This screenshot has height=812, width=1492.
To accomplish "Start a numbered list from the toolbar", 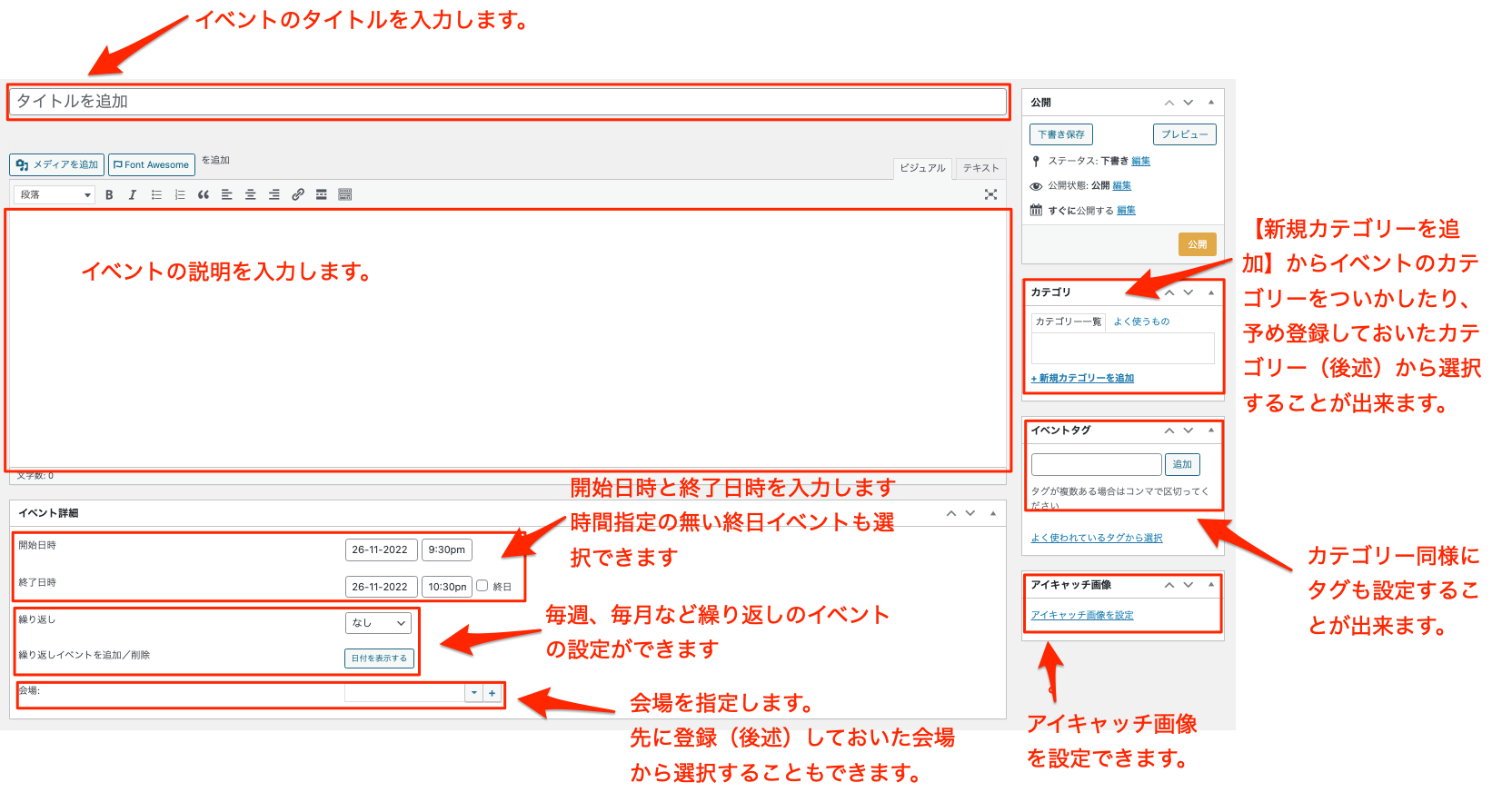I will pos(180,195).
